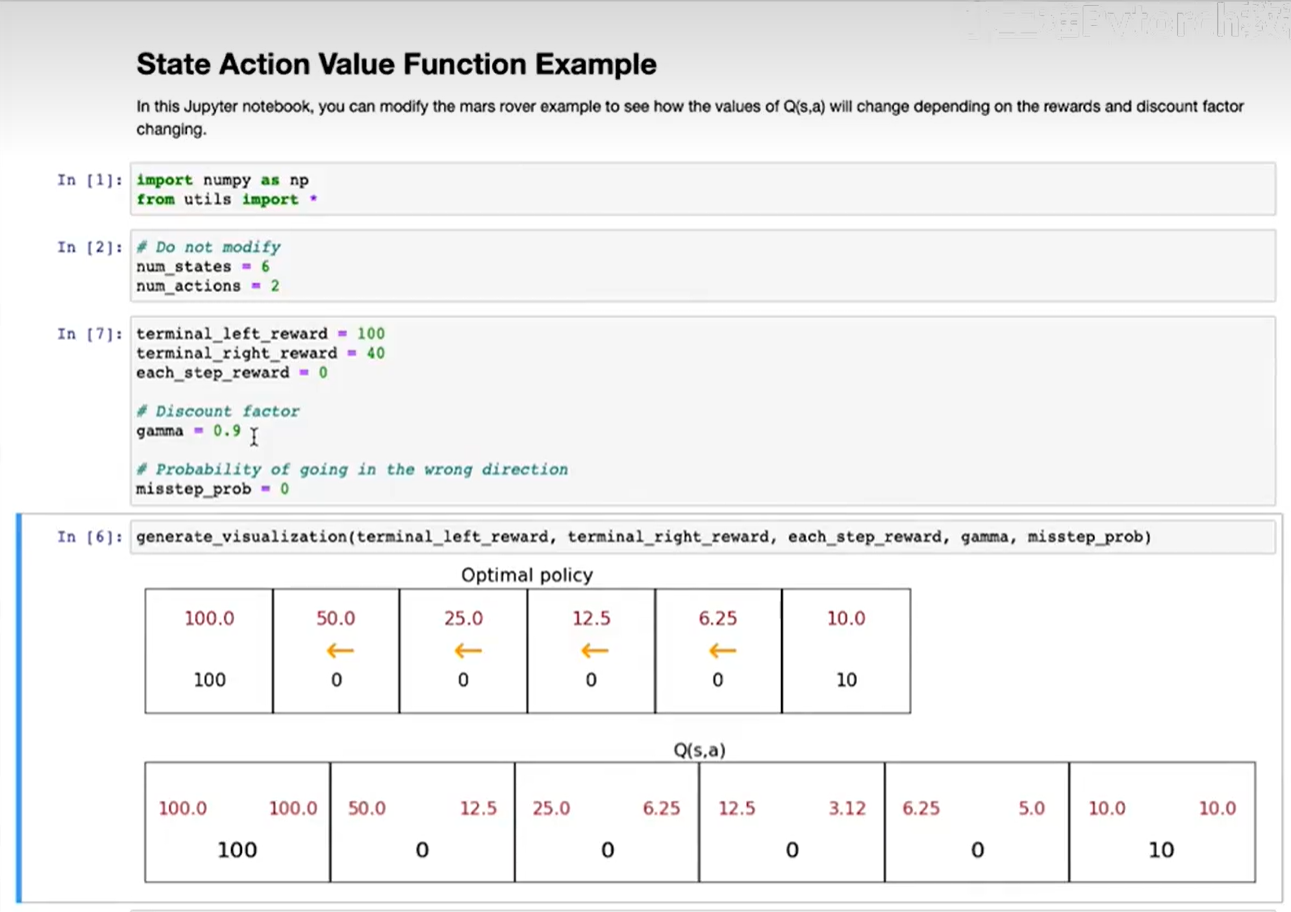Click 12.5 beside 50.0 in the Q(s,a) table
Viewport: 1291px width, 912px height.
478,808
